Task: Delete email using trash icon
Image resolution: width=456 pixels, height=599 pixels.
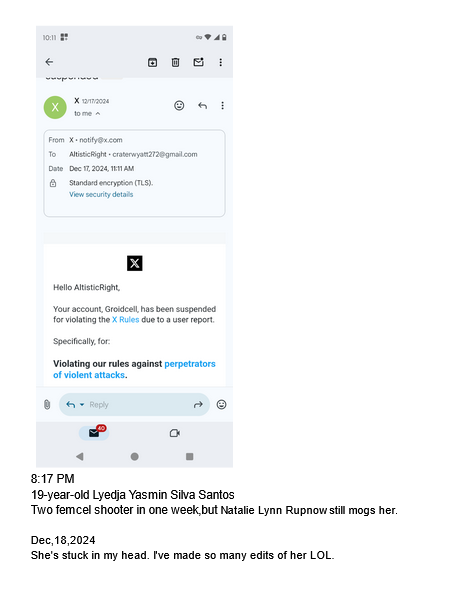Action: click(175, 62)
